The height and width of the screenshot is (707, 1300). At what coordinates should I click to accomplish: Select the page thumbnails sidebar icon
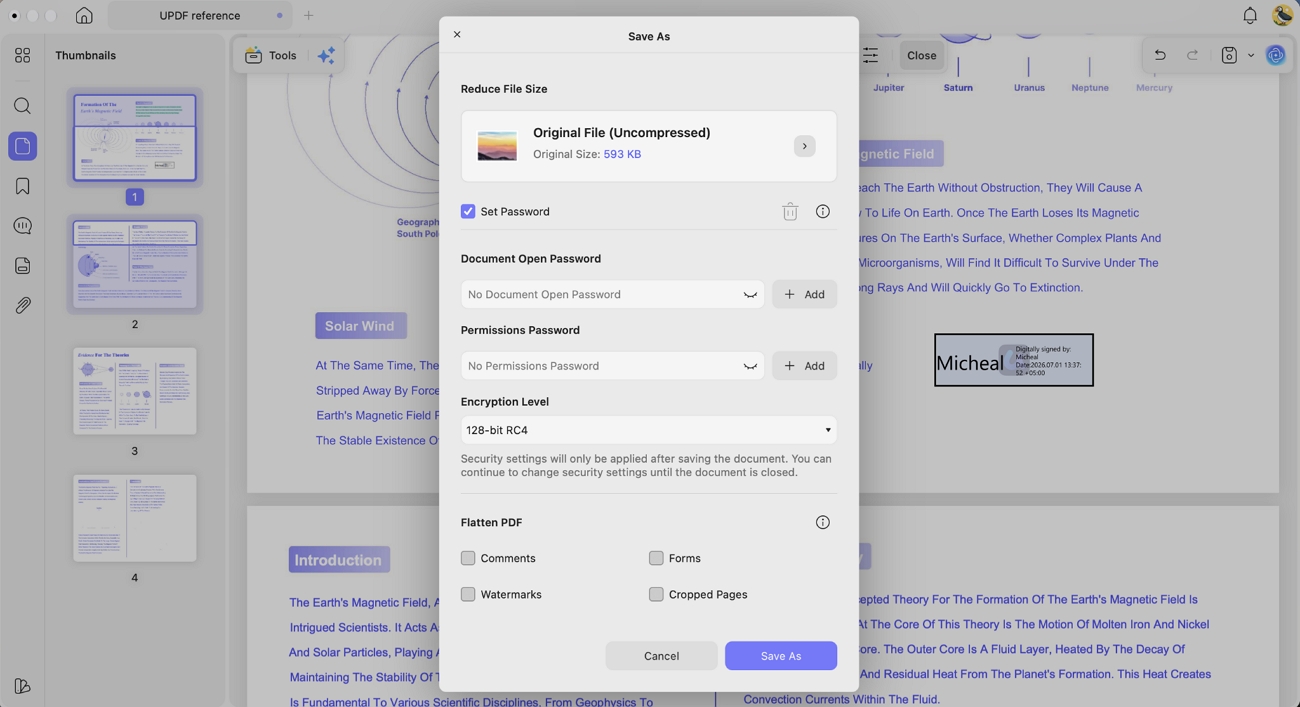[x=22, y=146]
